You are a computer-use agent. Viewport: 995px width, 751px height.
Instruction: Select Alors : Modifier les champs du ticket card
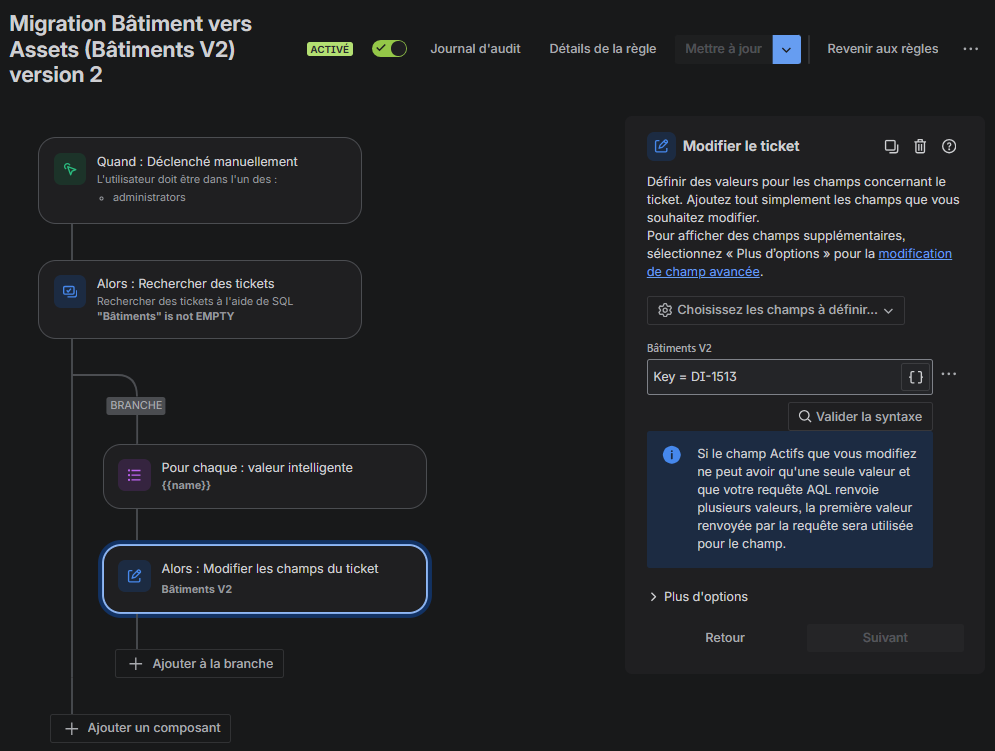(x=265, y=578)
